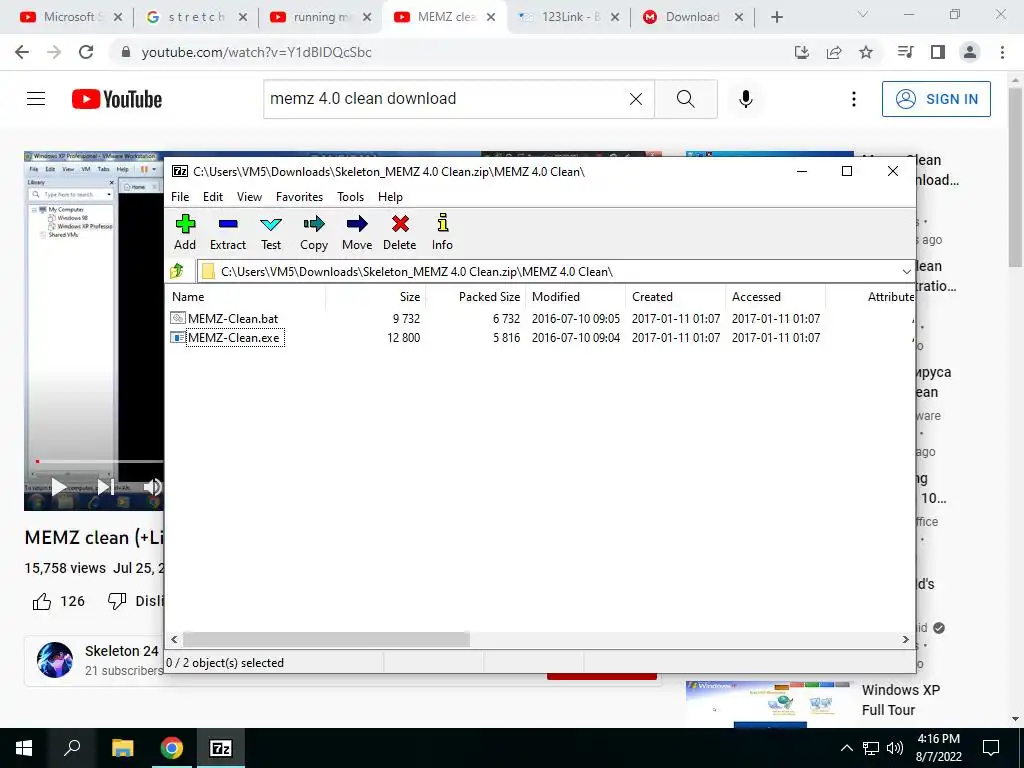This screenshot has width=1024, height=768.
Task: Like the video with thumbs up
Action: tap(42, 601)
